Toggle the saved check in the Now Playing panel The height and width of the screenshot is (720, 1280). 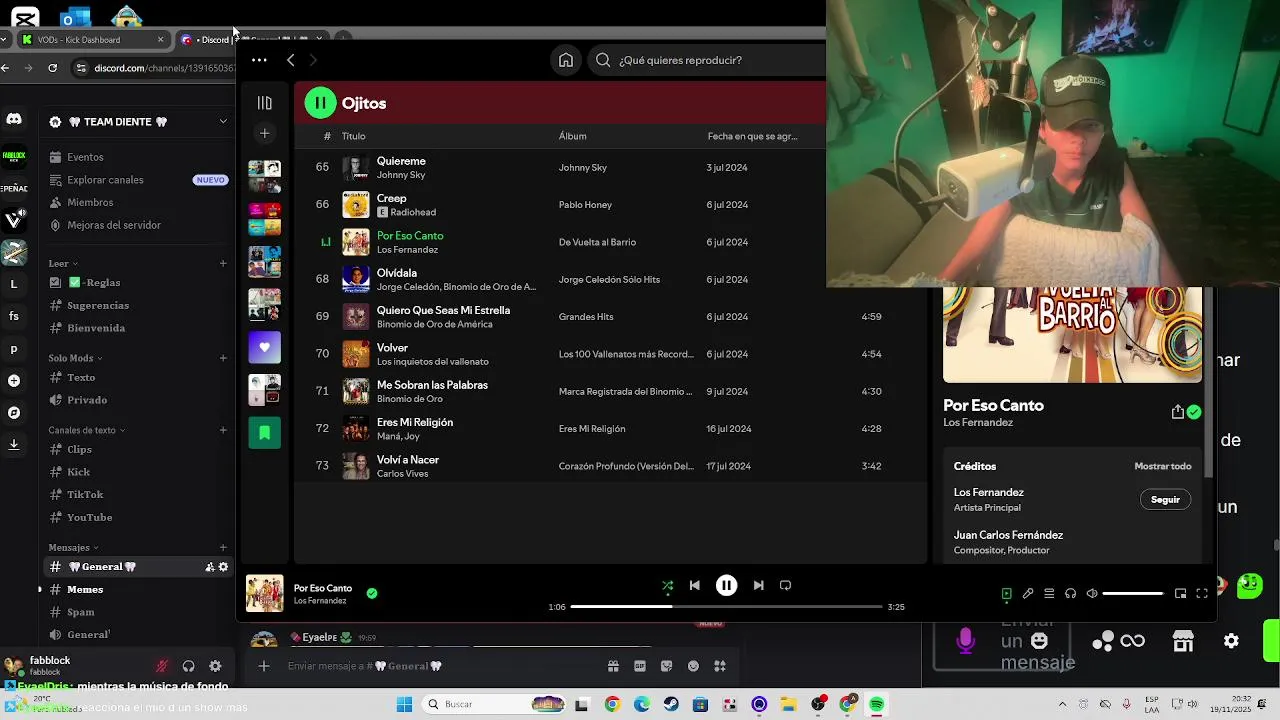click(x=1194, y=412)
